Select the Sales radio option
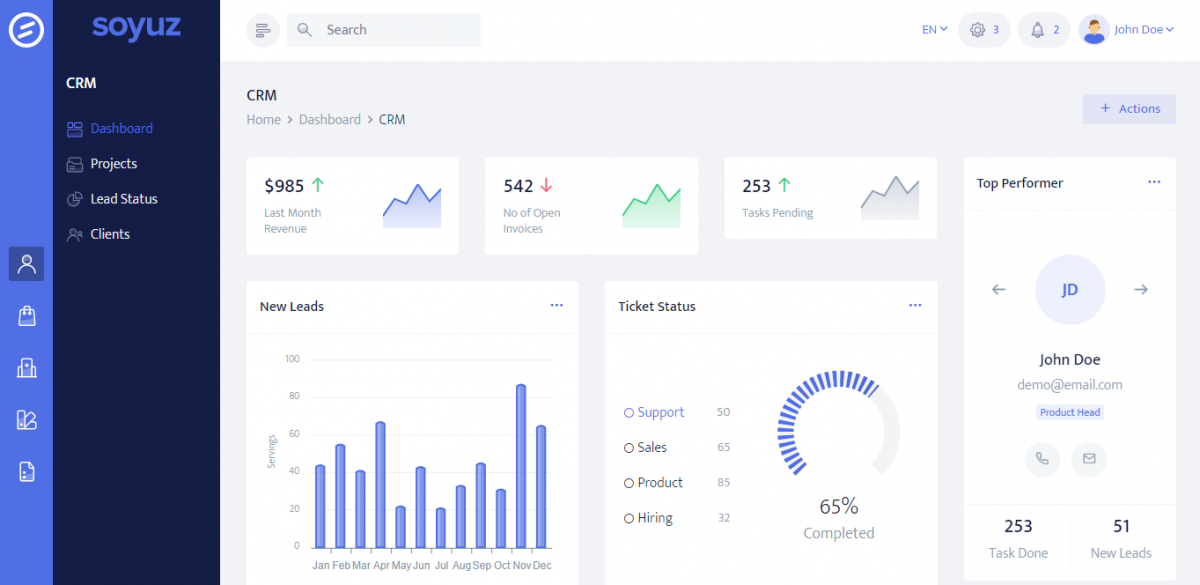This screenshot has height=585, width=1200. tap(629, 448)
